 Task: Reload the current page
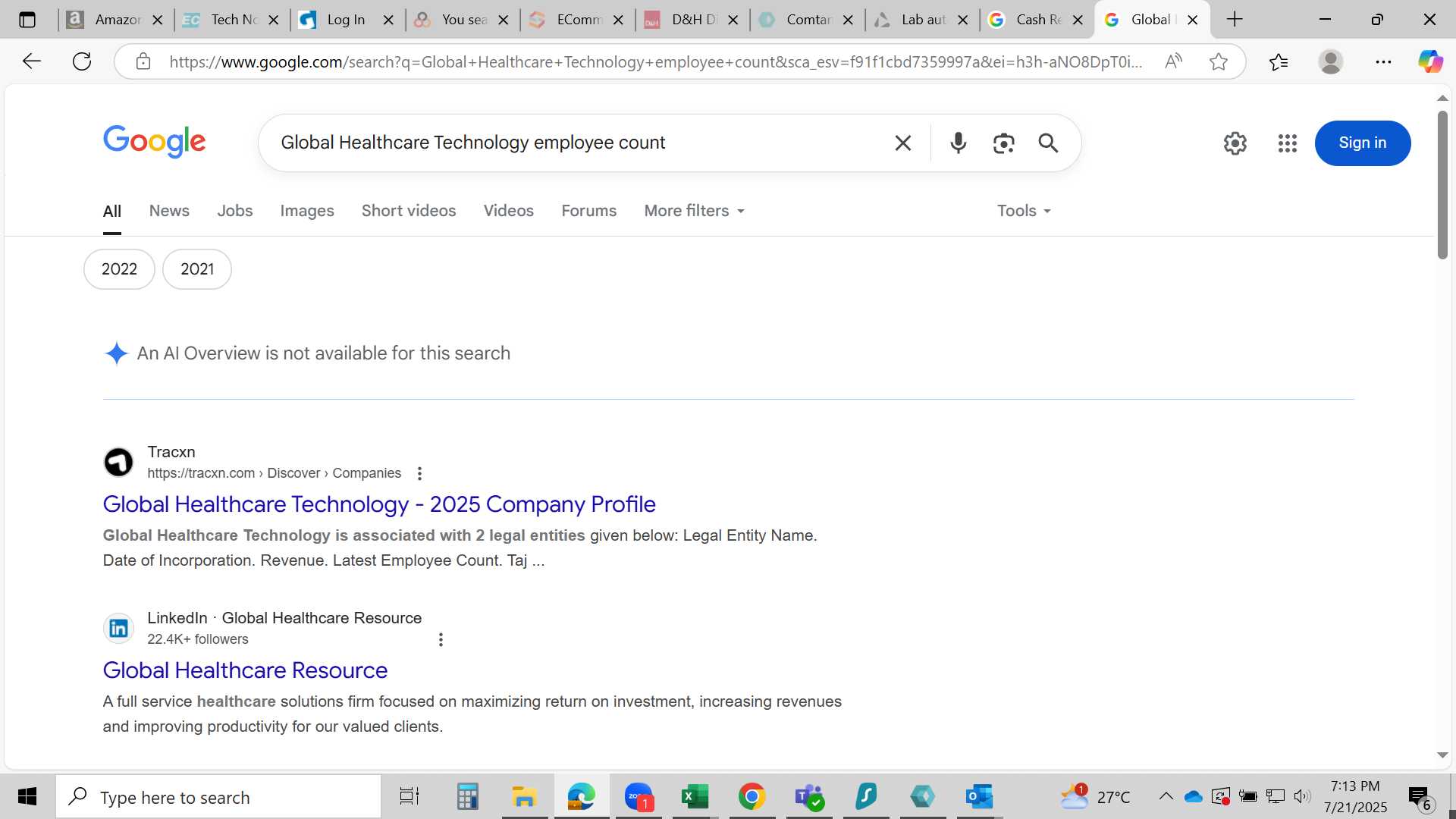[82, 61]
